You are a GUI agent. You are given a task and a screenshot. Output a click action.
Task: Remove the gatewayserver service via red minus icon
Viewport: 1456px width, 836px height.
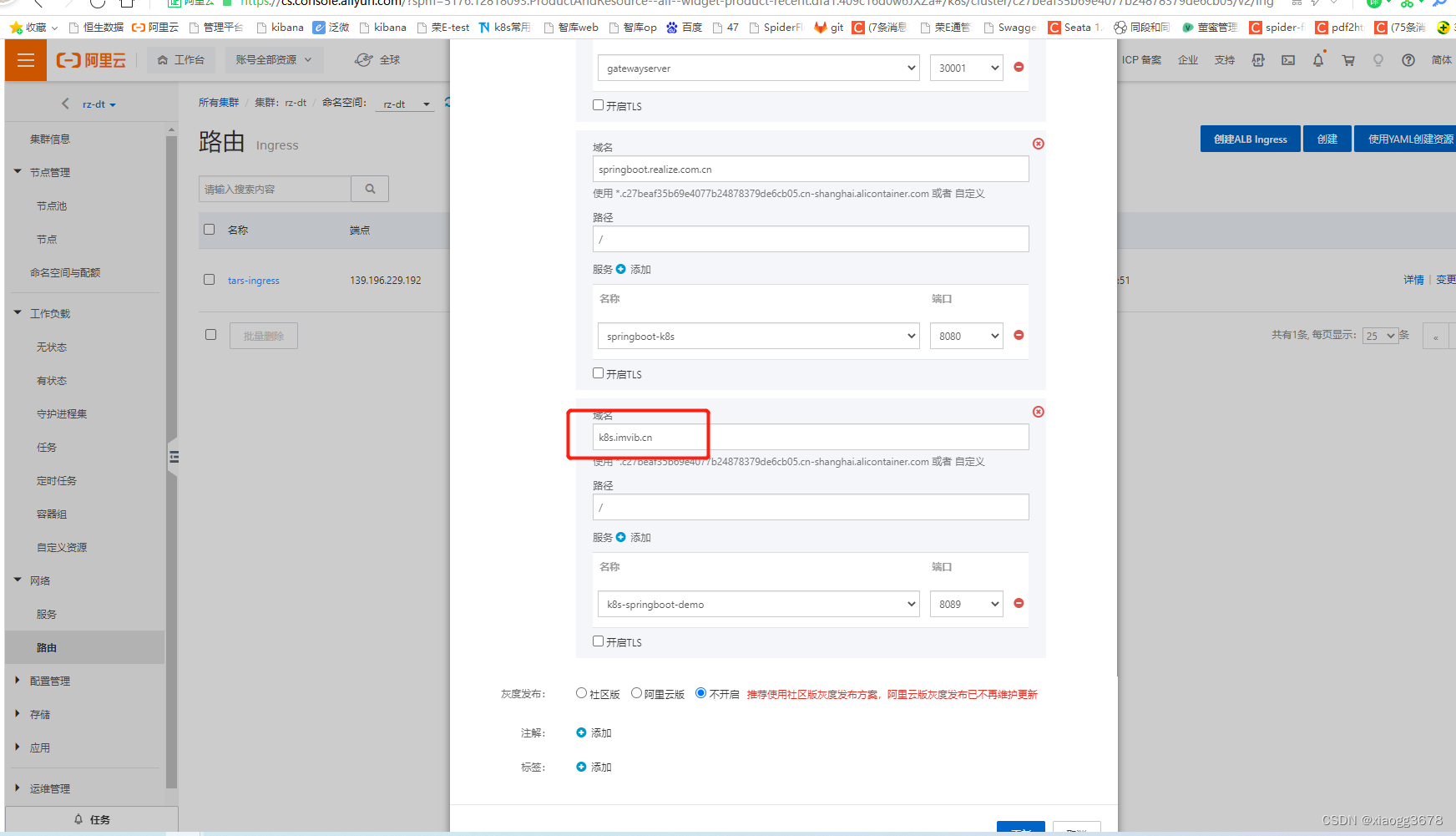[x=1019, y=68]
